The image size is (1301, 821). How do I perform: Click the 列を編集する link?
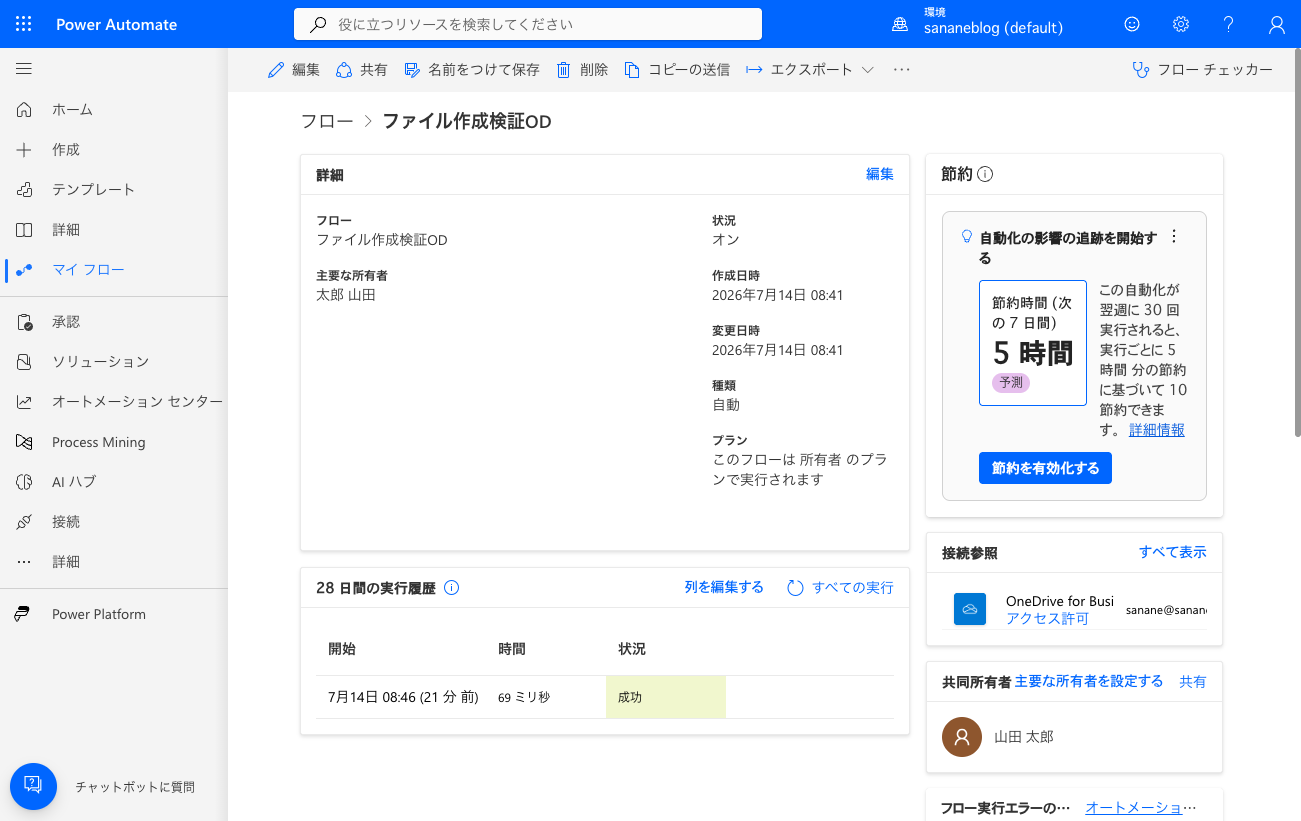(724, 588)
